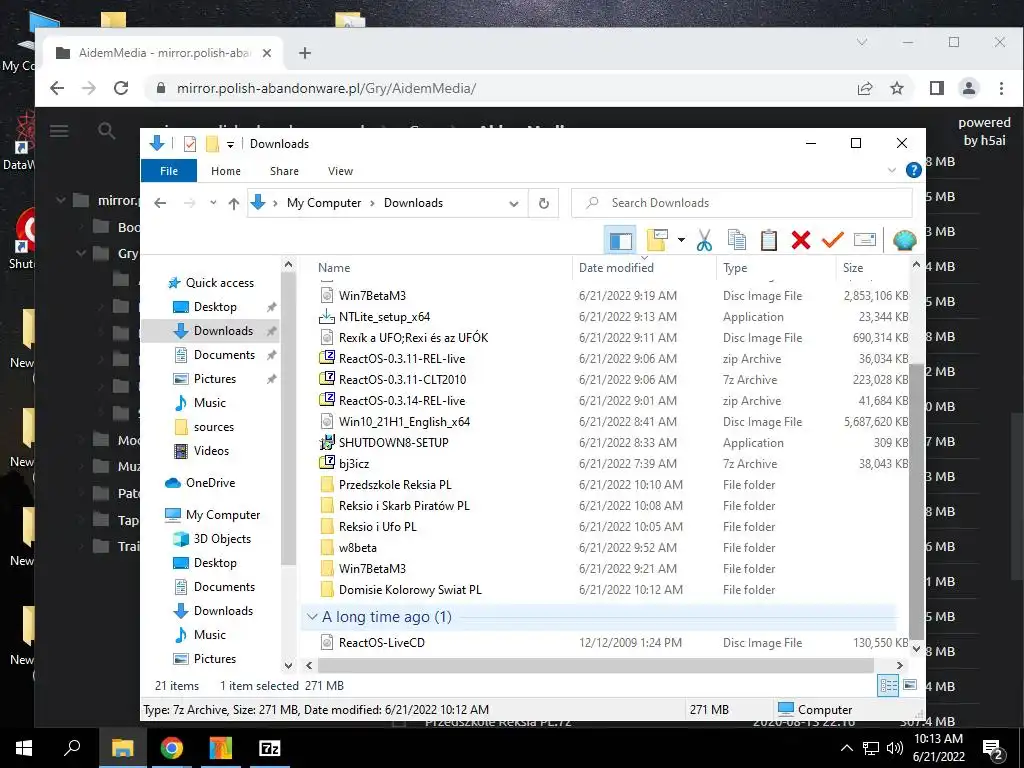The height and width of the screenshot is (768, 1024).
Task: Select sources folder in Quick access
Action: click(x=214, y=427)
